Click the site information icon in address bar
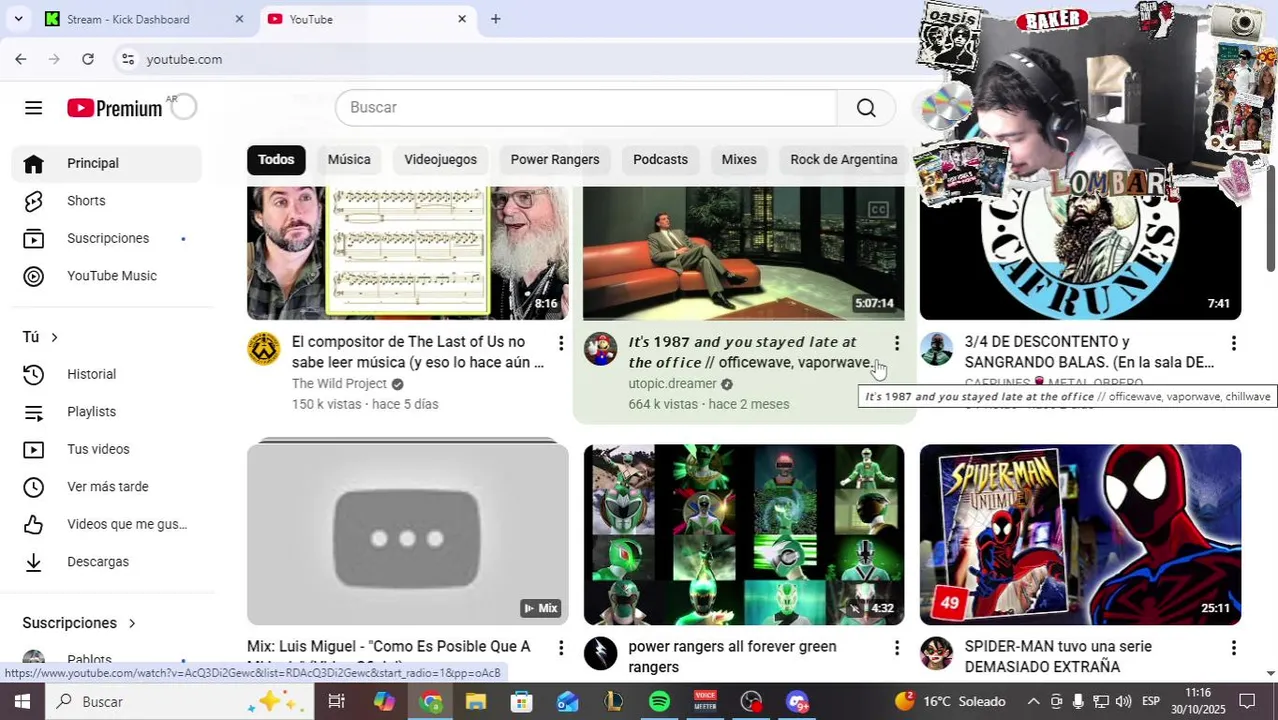Screen dimensions: 1278x720 128,59
